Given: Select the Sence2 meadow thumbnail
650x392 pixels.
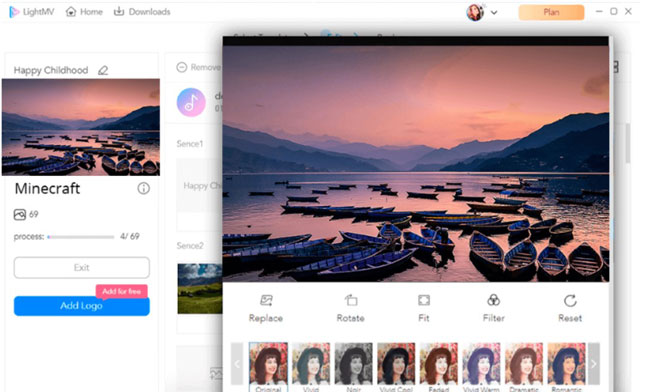Looking at the screenshot, I should tap(200, 288).
